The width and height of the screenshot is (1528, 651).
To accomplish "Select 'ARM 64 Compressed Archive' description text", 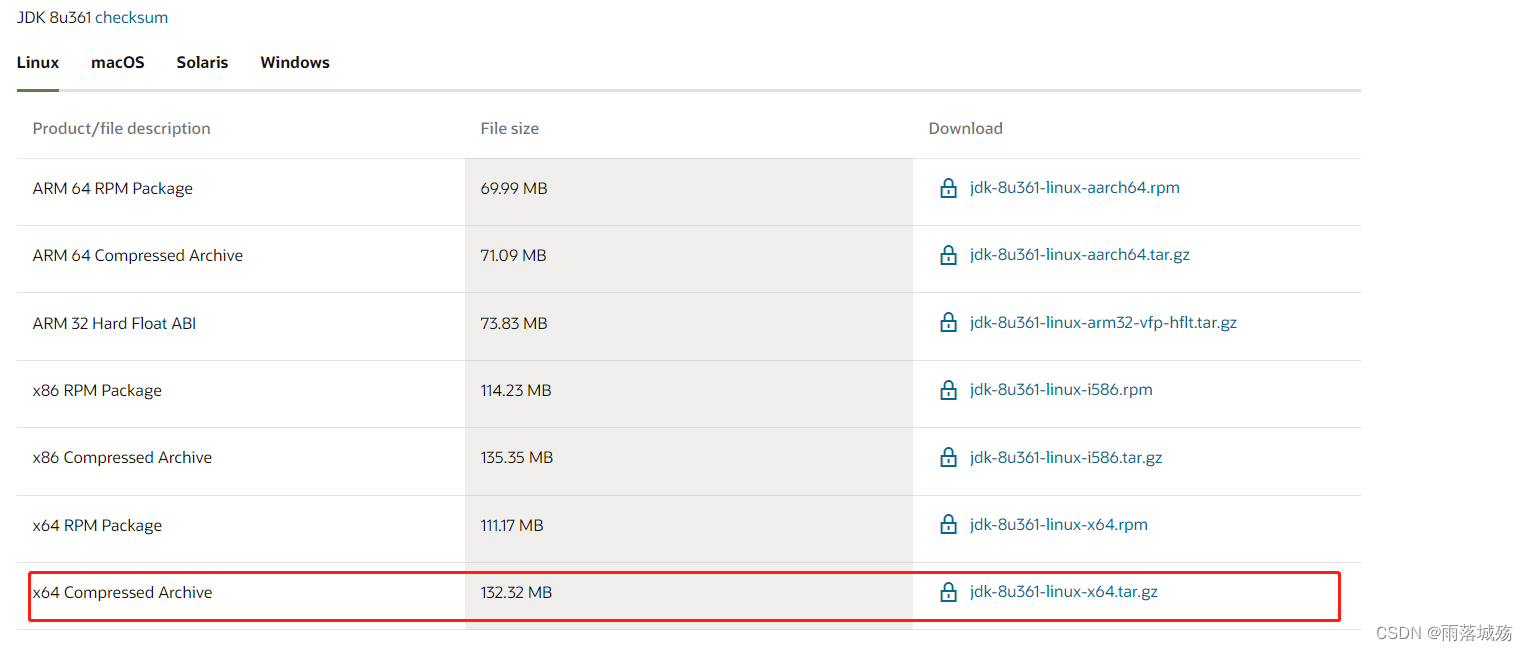I will (x=138, y=256).
